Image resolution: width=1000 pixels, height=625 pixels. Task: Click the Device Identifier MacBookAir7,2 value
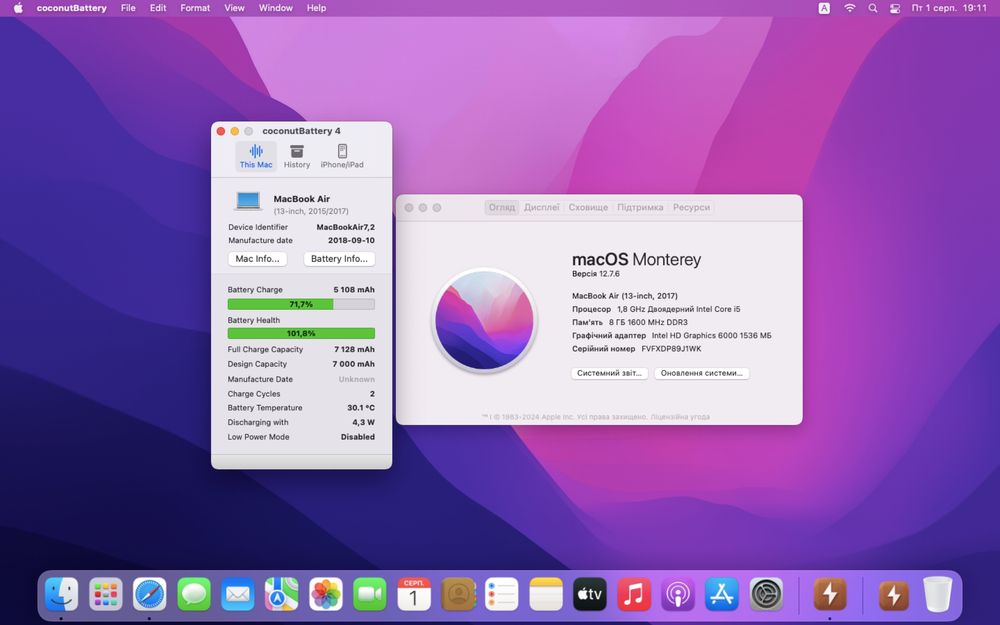(346, 227)
